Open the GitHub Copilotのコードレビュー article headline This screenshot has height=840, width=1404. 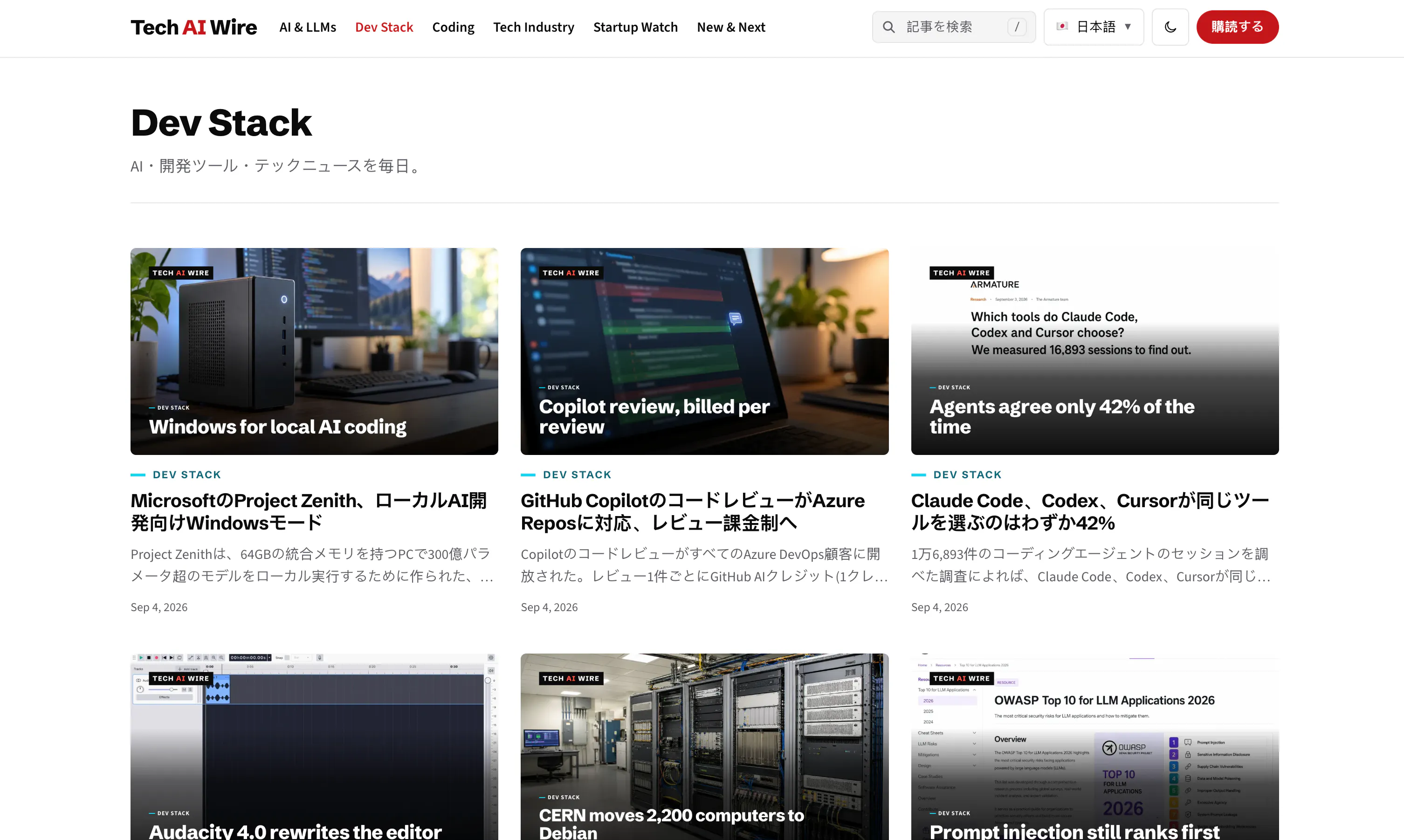693,512
